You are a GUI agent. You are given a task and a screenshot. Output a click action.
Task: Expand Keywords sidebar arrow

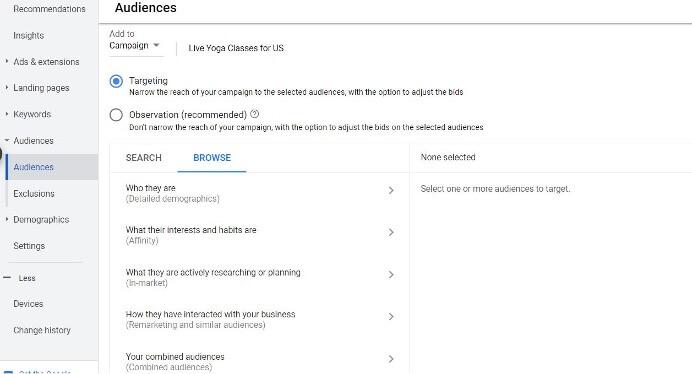click(7, 114)
